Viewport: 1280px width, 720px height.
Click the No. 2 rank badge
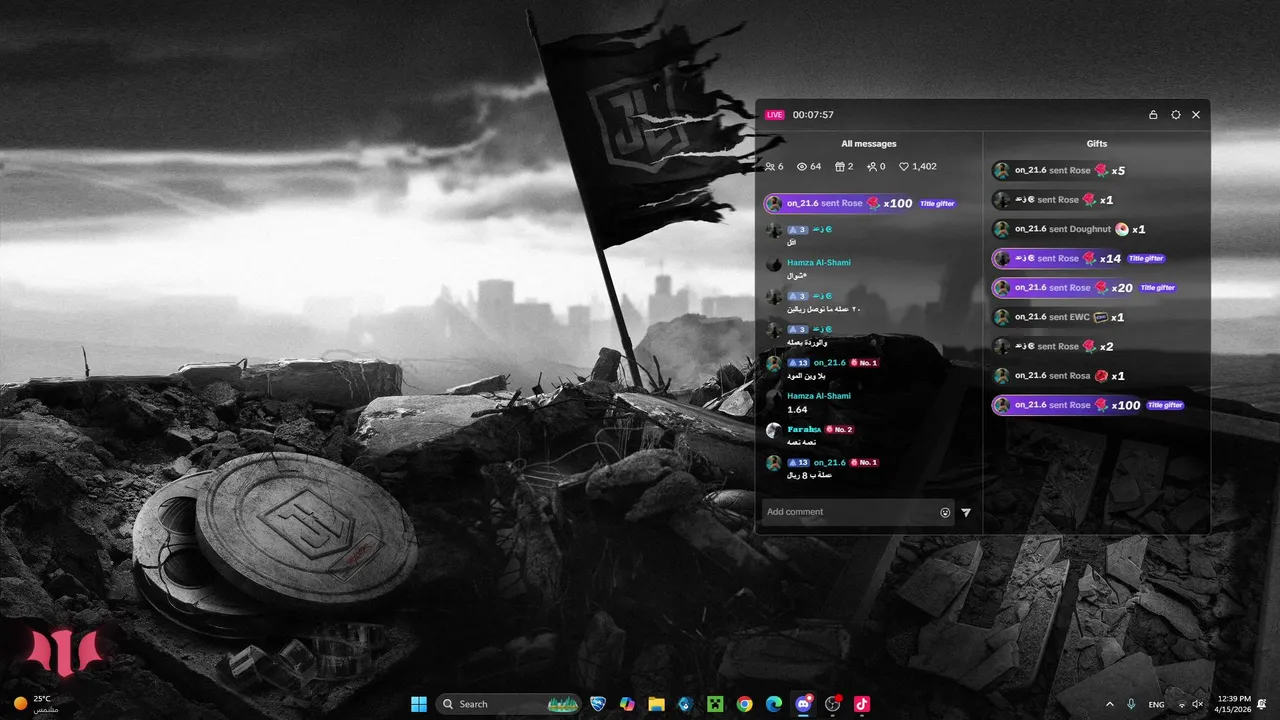[839, 430]
